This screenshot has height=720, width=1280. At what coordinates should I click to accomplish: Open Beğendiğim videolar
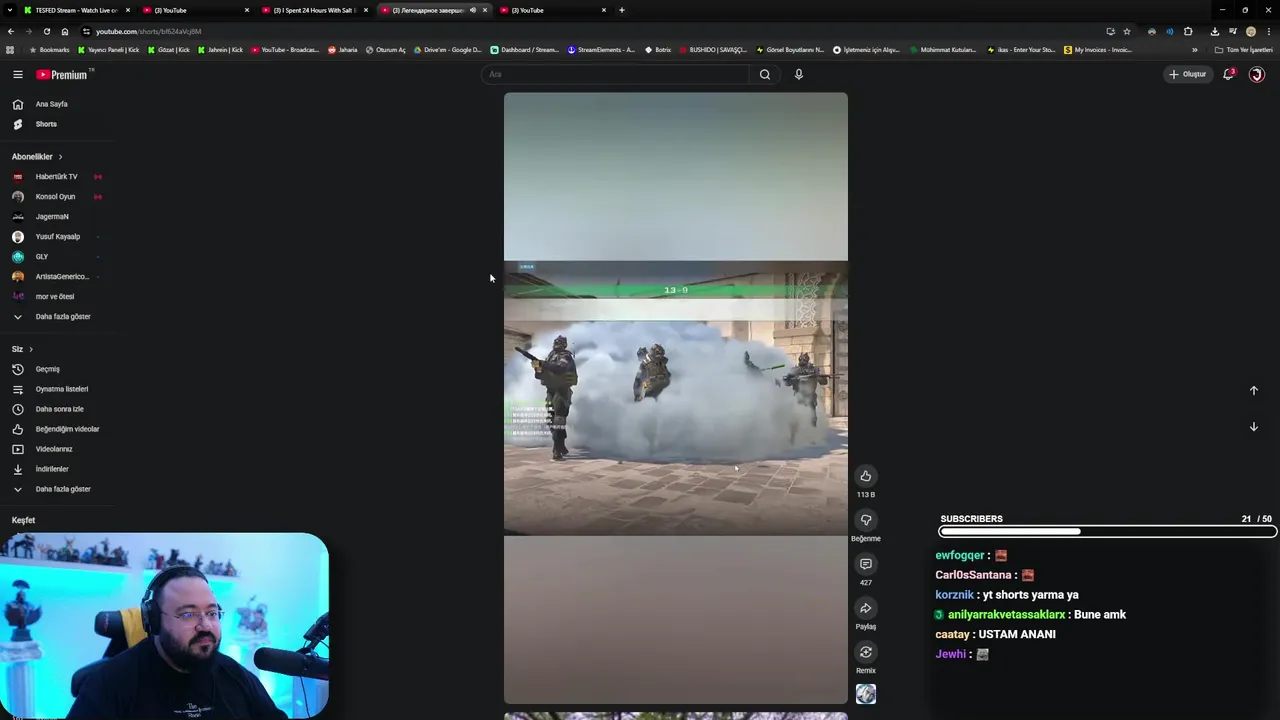point(67,429)
